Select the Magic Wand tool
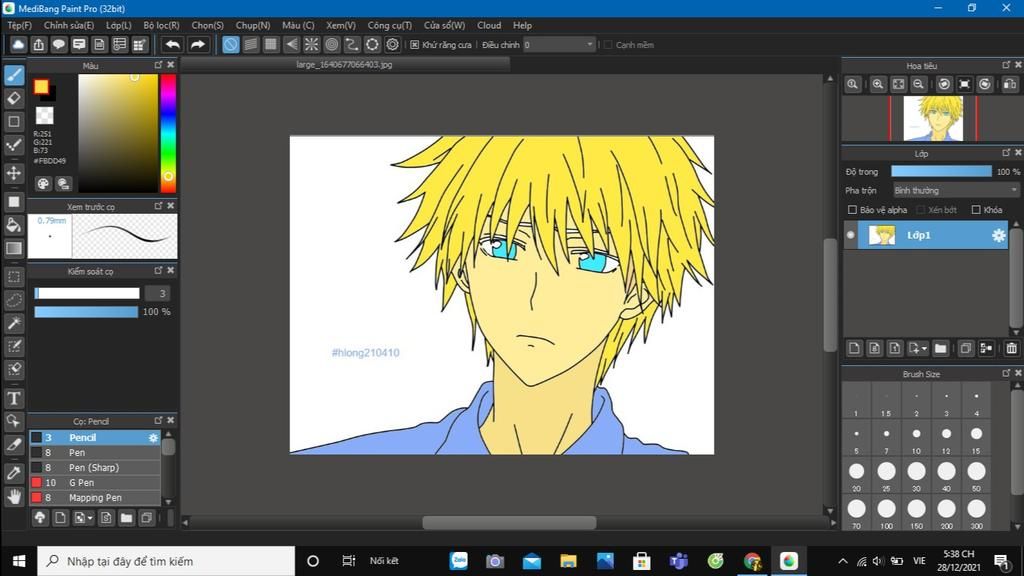This screenshot has width=1024, height=576. (14, 323)
